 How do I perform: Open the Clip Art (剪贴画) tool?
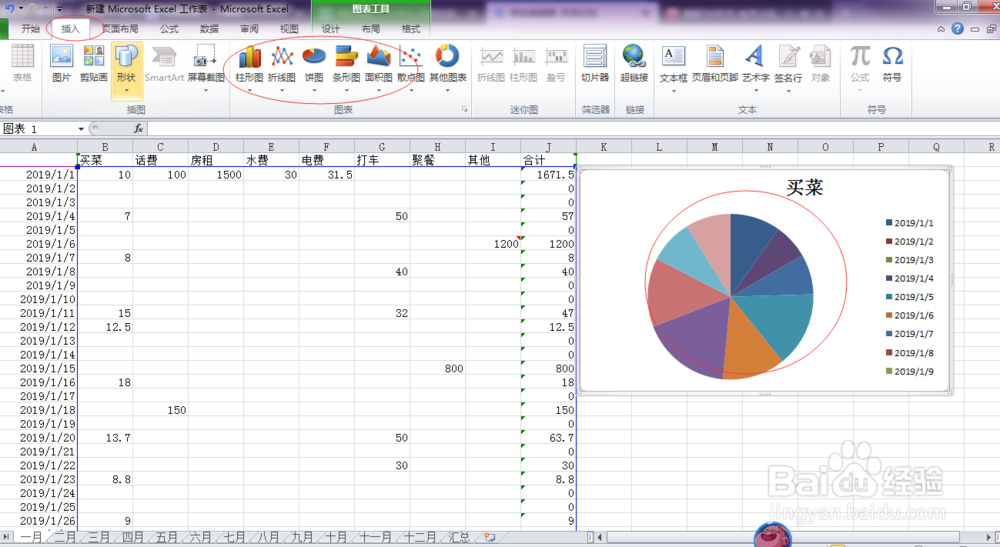pos(94,64)
